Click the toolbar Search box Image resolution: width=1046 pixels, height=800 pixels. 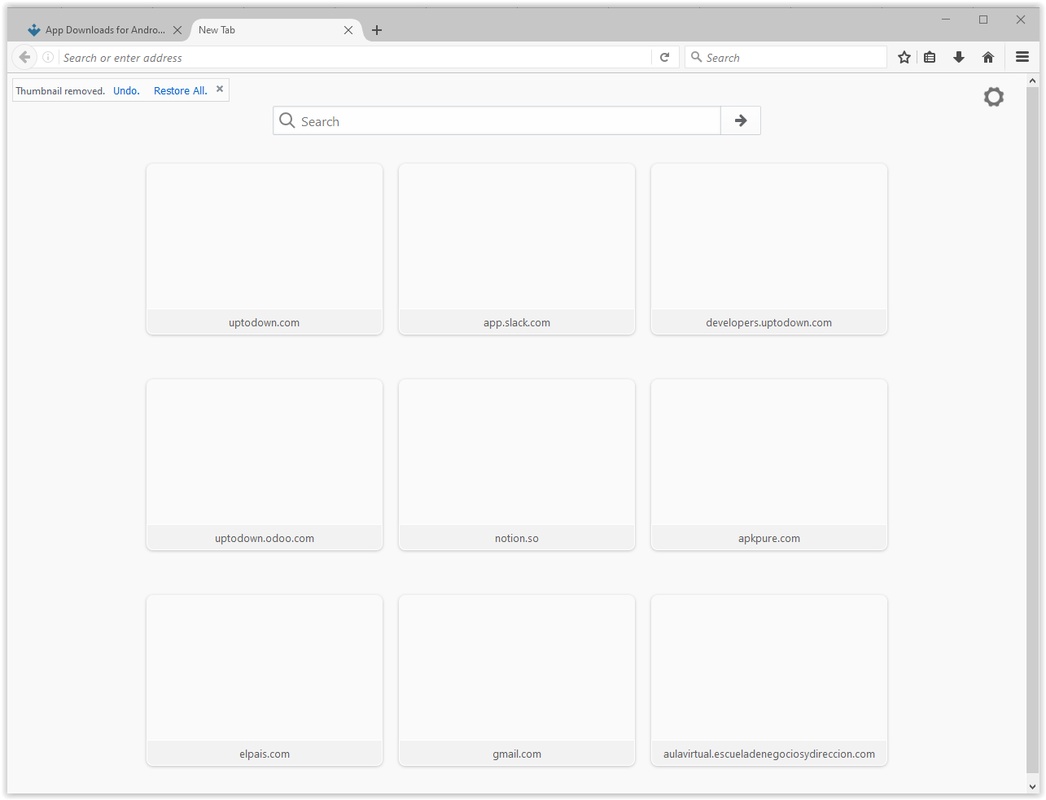pyautogui.click(x=790, y=58)
